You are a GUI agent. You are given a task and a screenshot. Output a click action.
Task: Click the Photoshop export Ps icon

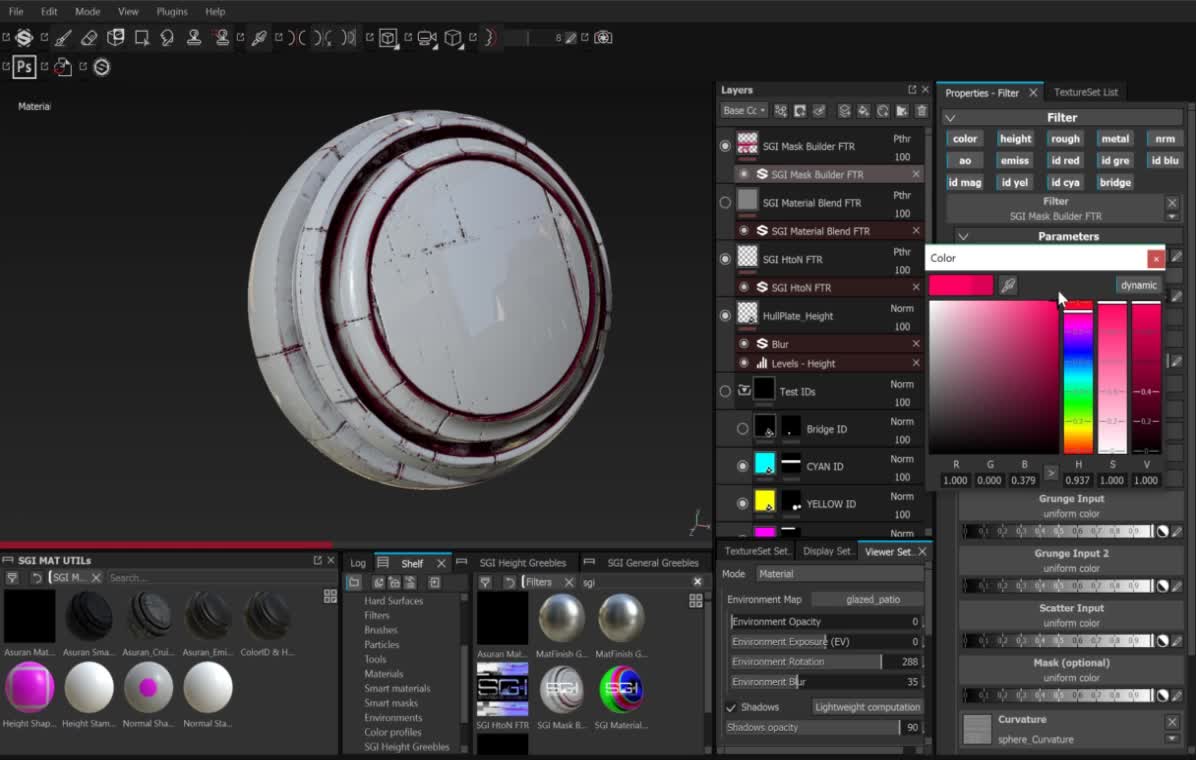point(24,67)
